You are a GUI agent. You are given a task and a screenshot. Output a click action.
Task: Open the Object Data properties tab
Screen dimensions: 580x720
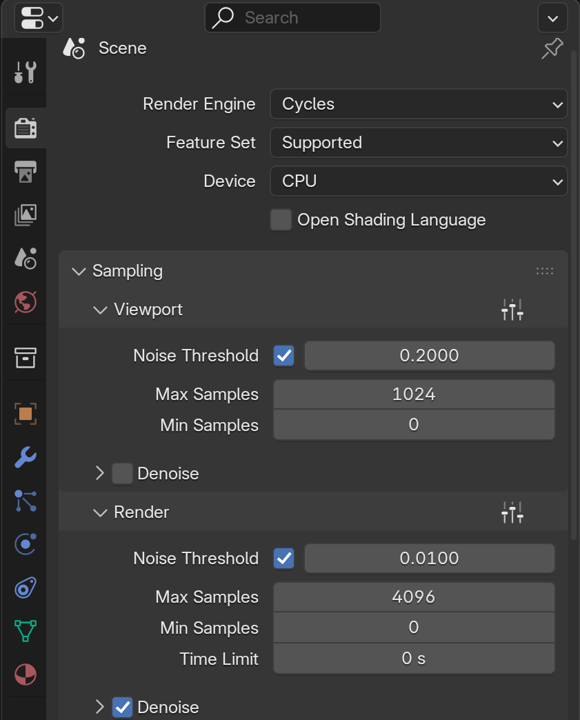26,631
